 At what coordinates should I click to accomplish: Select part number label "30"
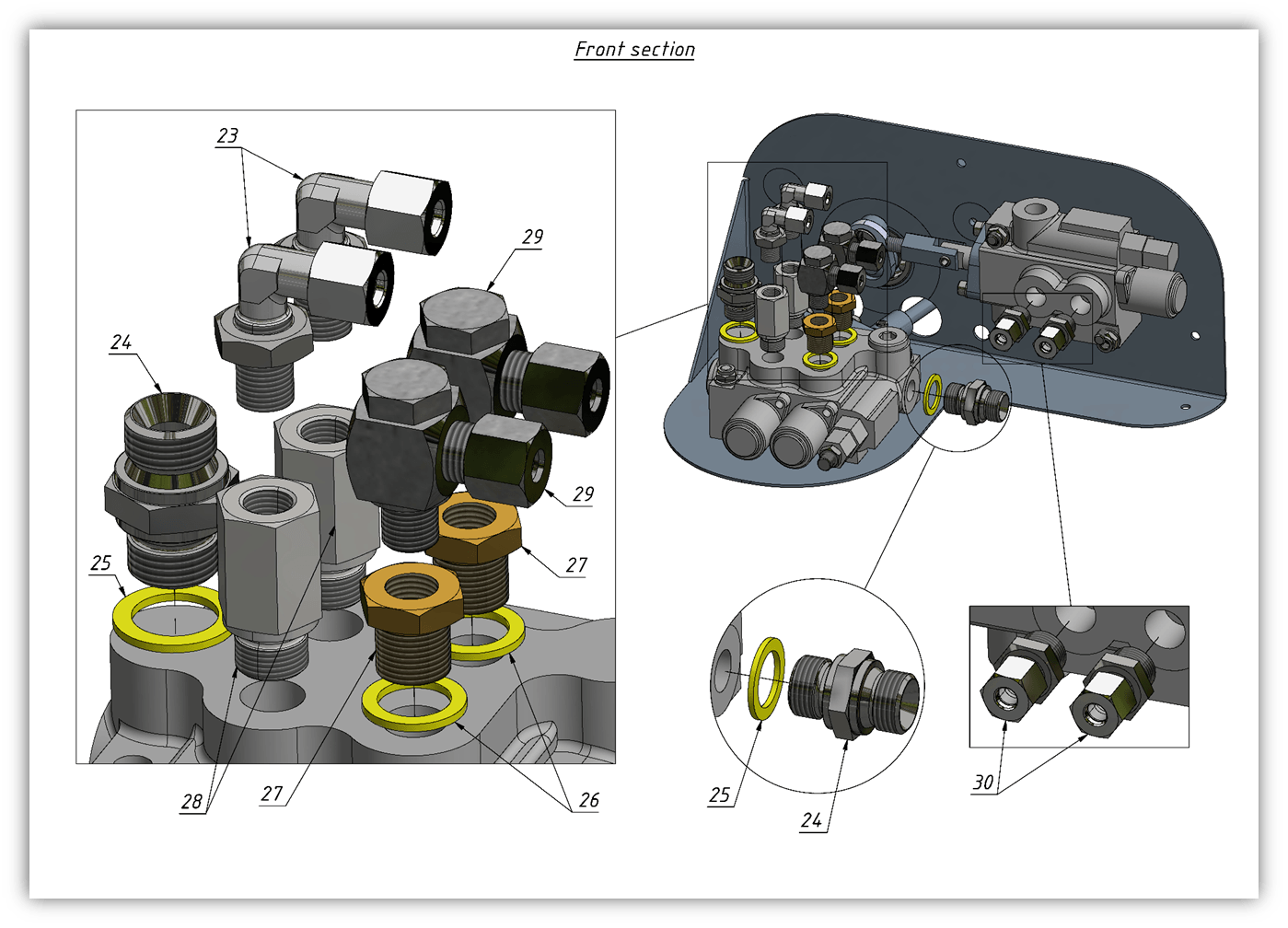pyautogui.click(x=983, y=783)
